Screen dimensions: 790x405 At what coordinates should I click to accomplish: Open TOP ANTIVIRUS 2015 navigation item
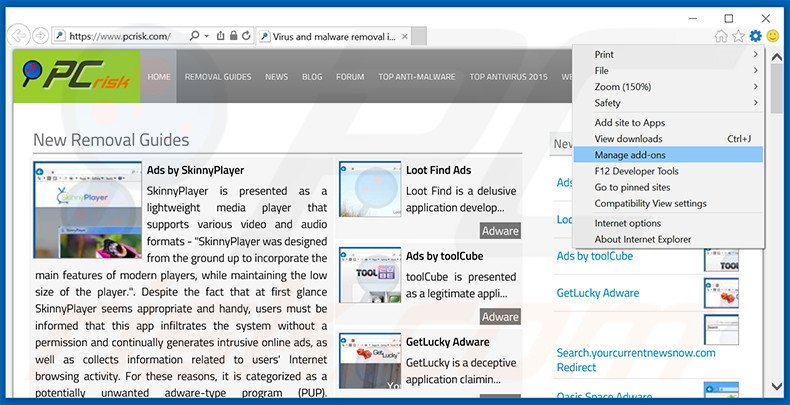click(x=508, y=77)
